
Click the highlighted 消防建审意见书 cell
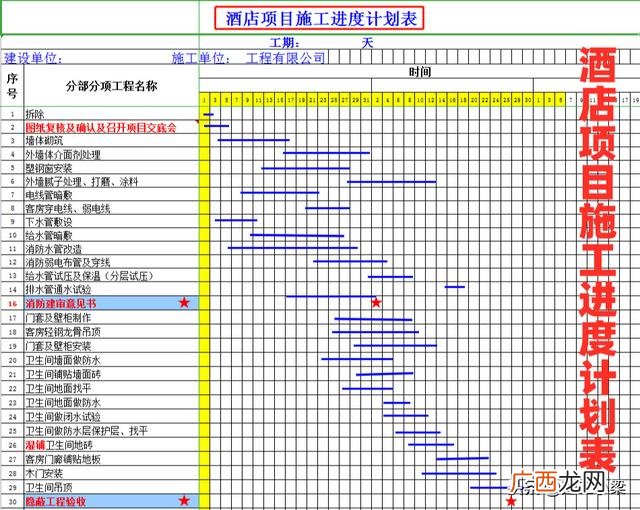pyautogui.click(x=111, y=303)
